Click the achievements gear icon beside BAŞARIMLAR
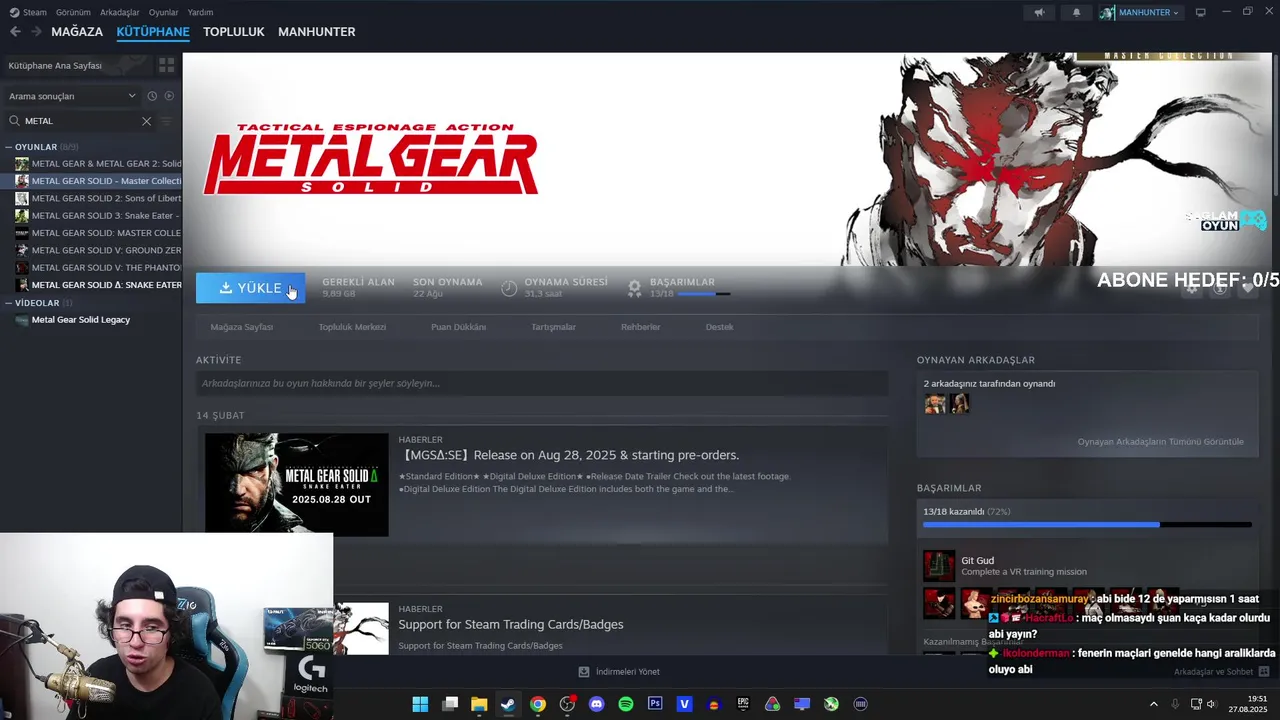Screen dimensions: 1280x720 634,288
